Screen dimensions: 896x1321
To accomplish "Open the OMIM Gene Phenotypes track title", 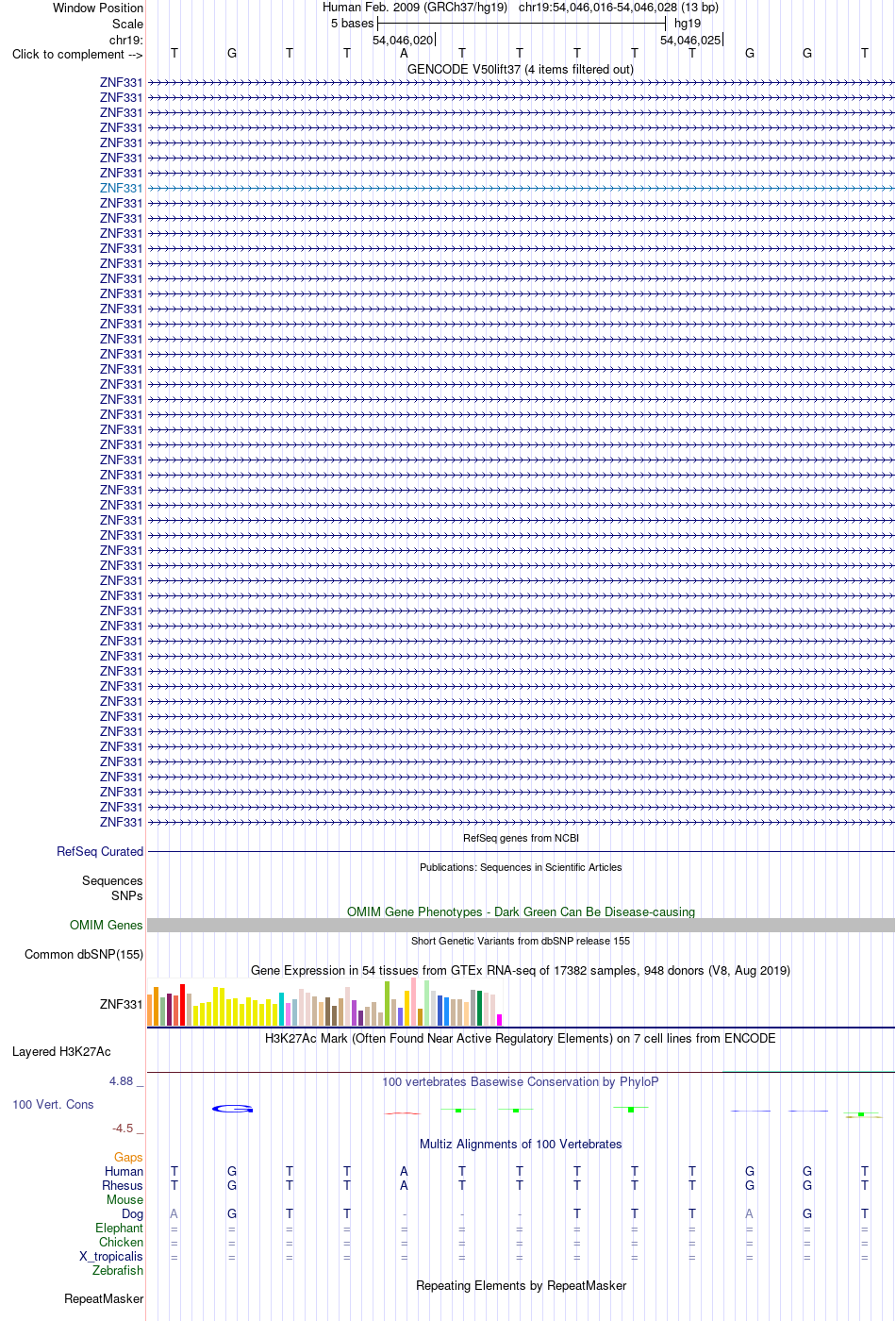I will pyautogui.click(x=521, y=911).
